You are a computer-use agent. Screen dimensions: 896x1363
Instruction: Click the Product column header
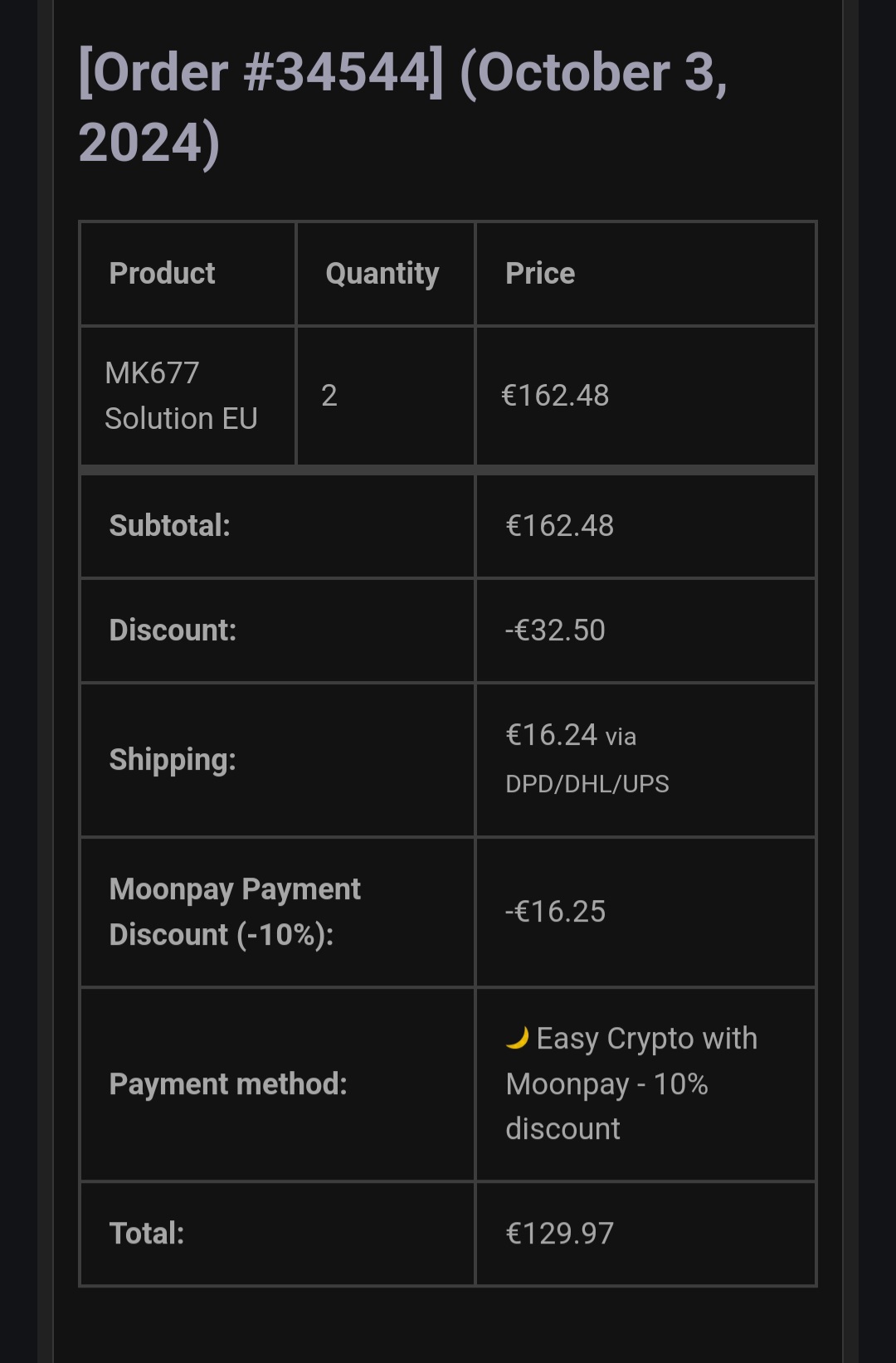pos(162,273)
